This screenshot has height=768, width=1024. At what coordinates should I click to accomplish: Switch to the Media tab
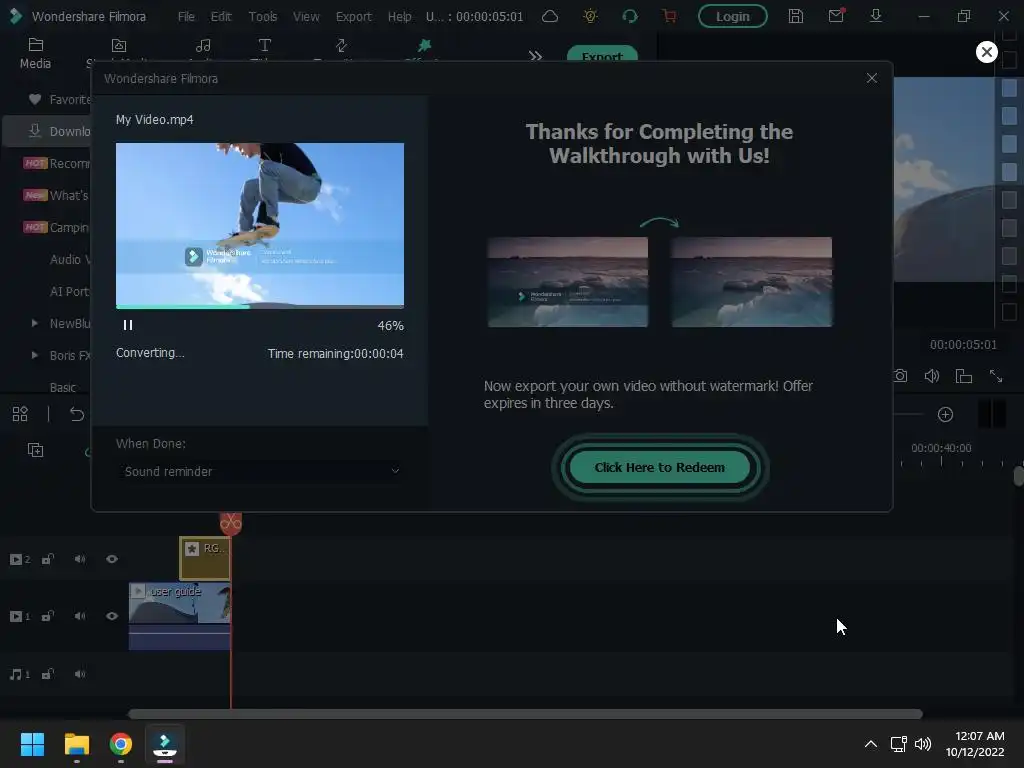pos(35,53)
